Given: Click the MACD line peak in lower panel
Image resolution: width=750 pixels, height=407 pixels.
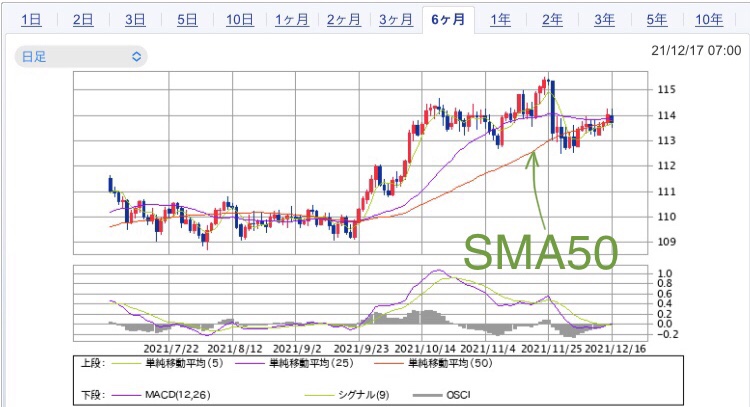Looking at the screenshot, I should (x=438, y=271).
